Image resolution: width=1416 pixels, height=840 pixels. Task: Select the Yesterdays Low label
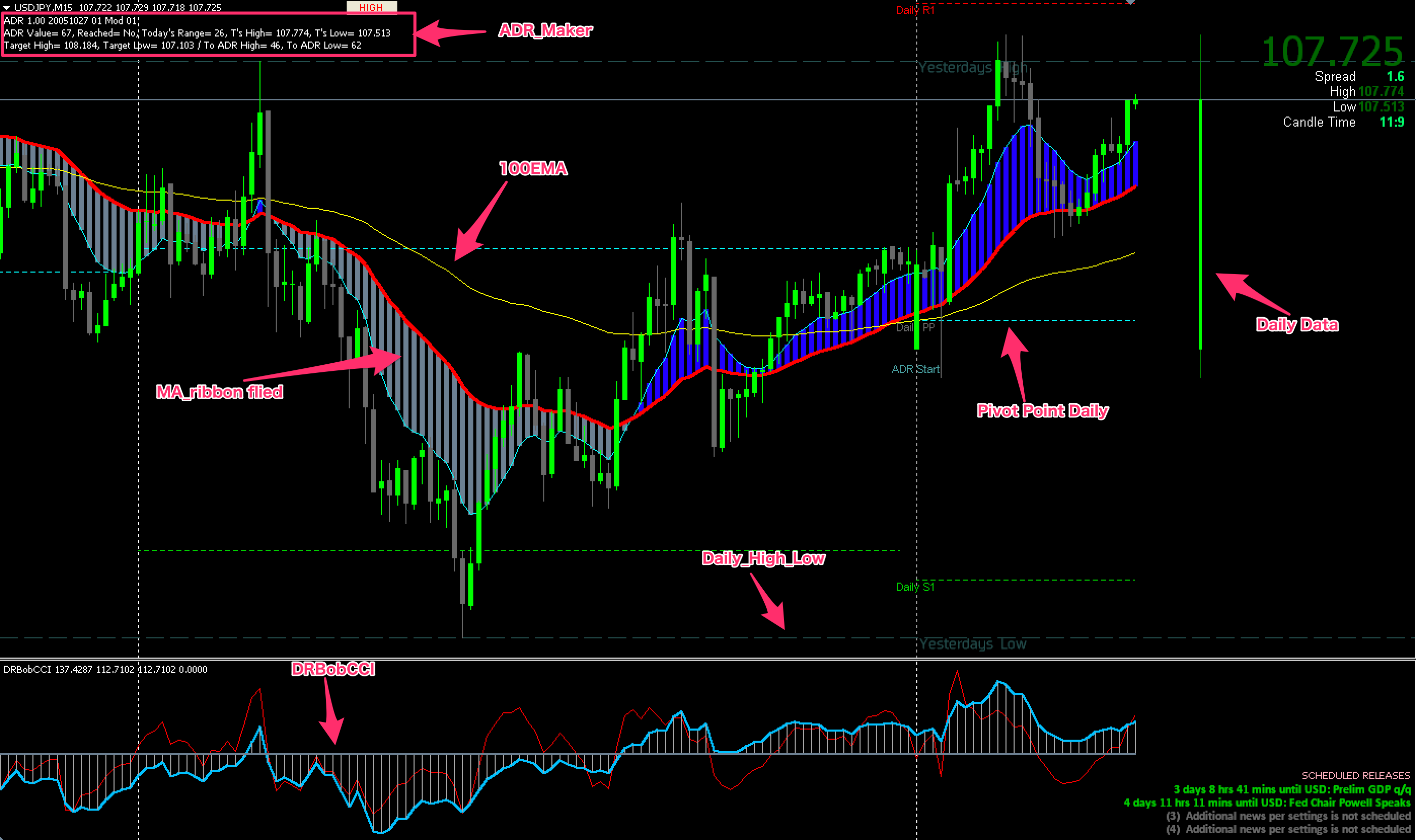(972, 644)
